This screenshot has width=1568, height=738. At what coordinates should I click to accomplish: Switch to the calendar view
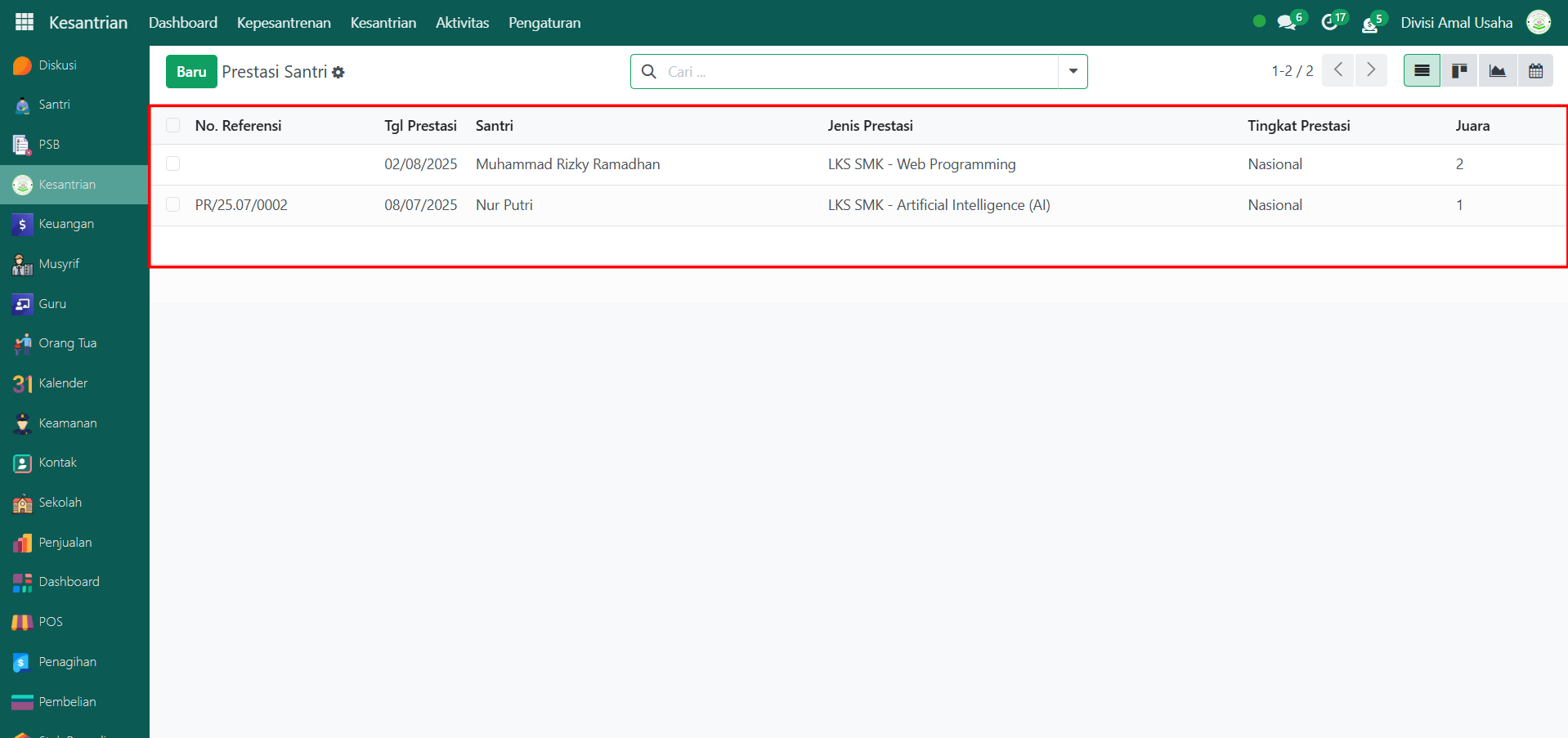1535,71
